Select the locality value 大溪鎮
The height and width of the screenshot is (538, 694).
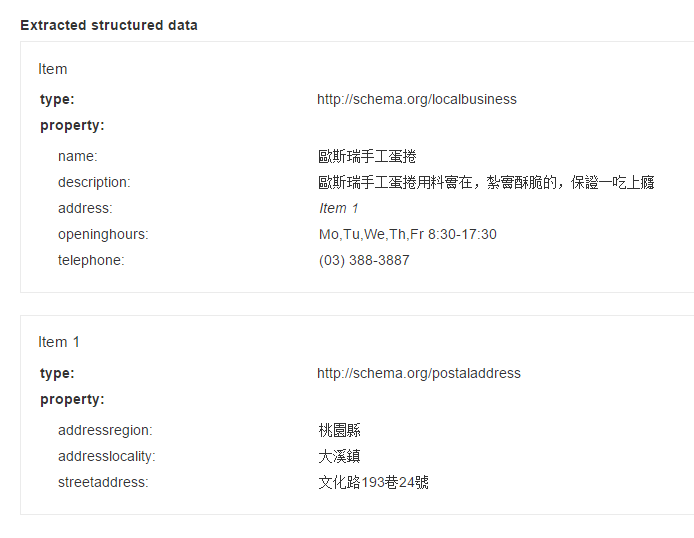coord(339,456)
